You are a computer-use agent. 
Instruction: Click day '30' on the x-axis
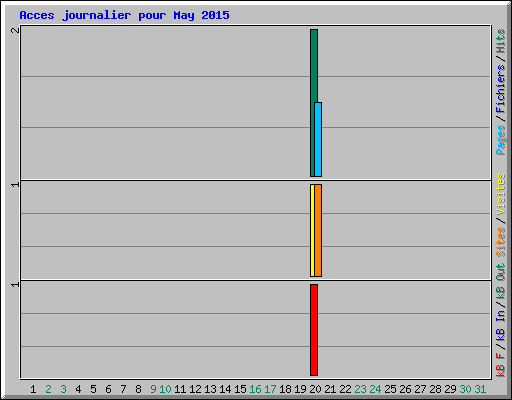pyautogui.click(x=465, y=389)
